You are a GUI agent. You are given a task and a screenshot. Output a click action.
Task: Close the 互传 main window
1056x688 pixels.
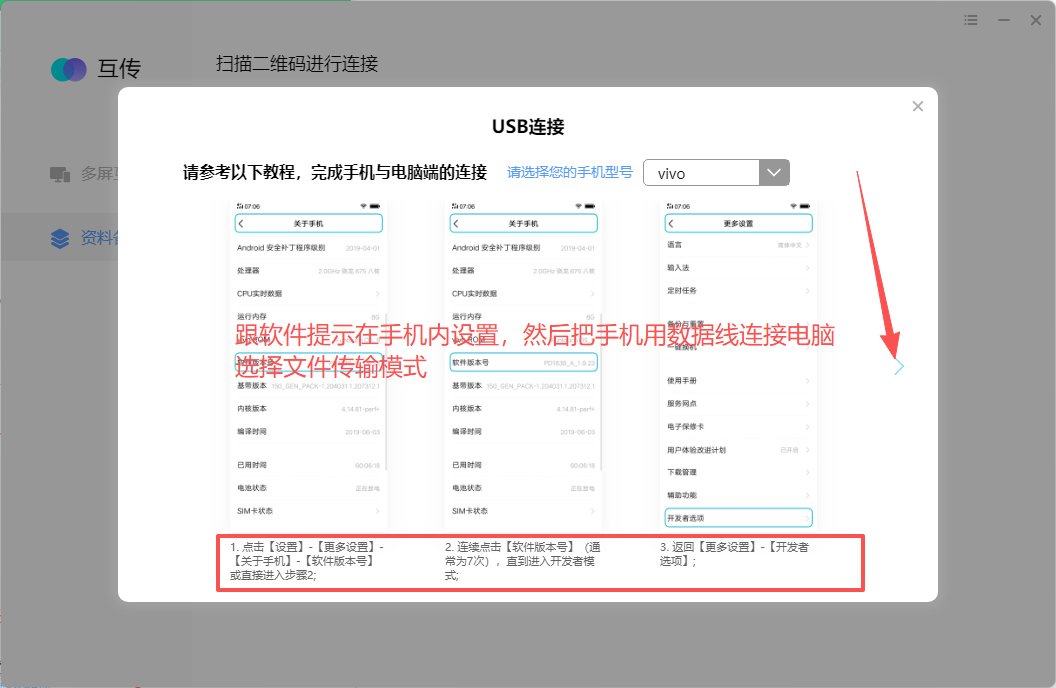coord(1036,20)
